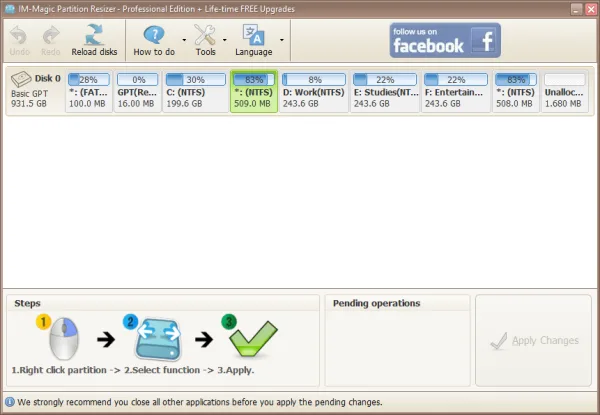Screen dimensions: 600x415
Task: Click the Pending operations header
Action: pyautogui.click(x=377, y=303)
